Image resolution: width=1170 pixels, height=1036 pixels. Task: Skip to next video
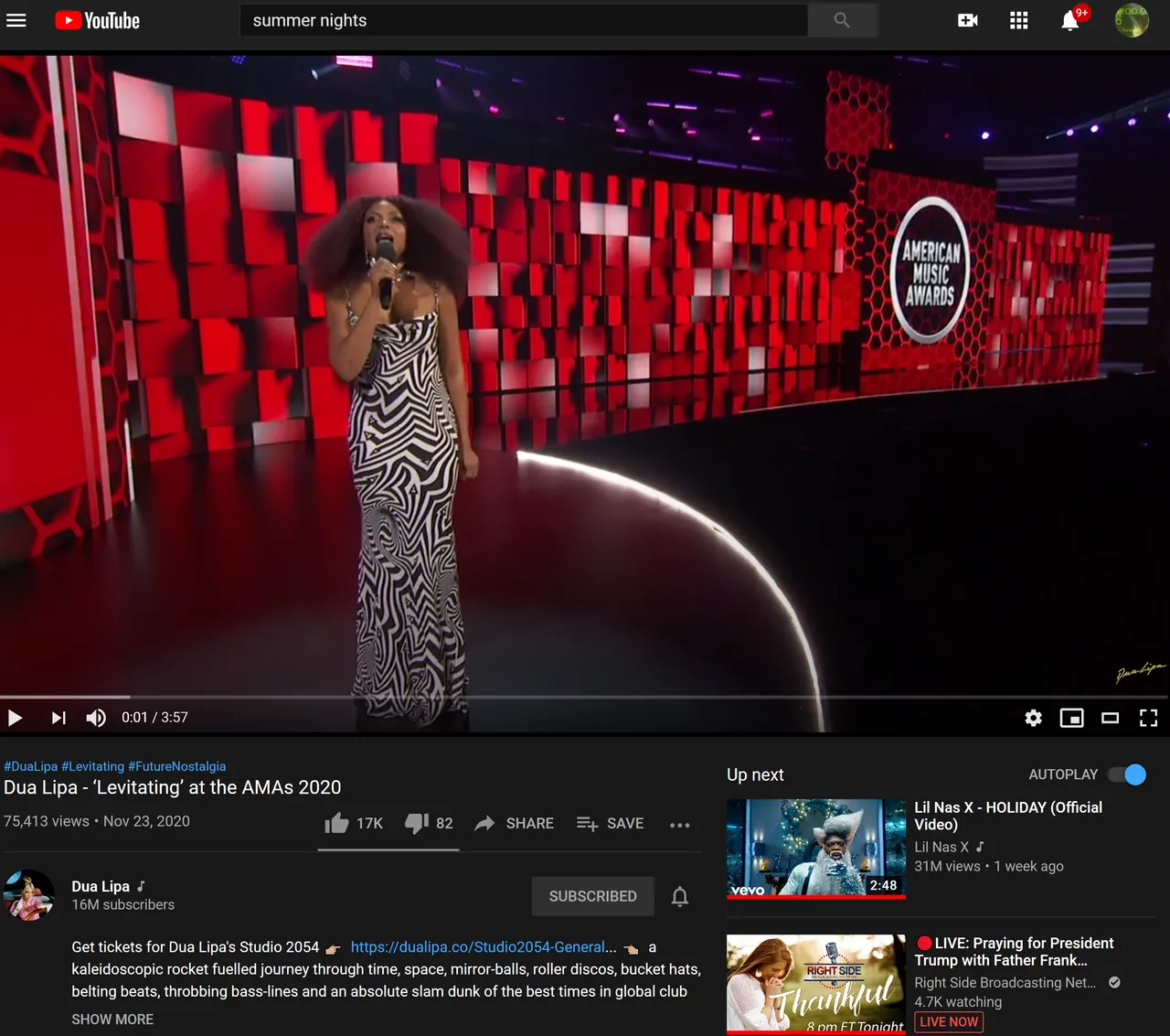pyautogui.click(x=58, y=718)
